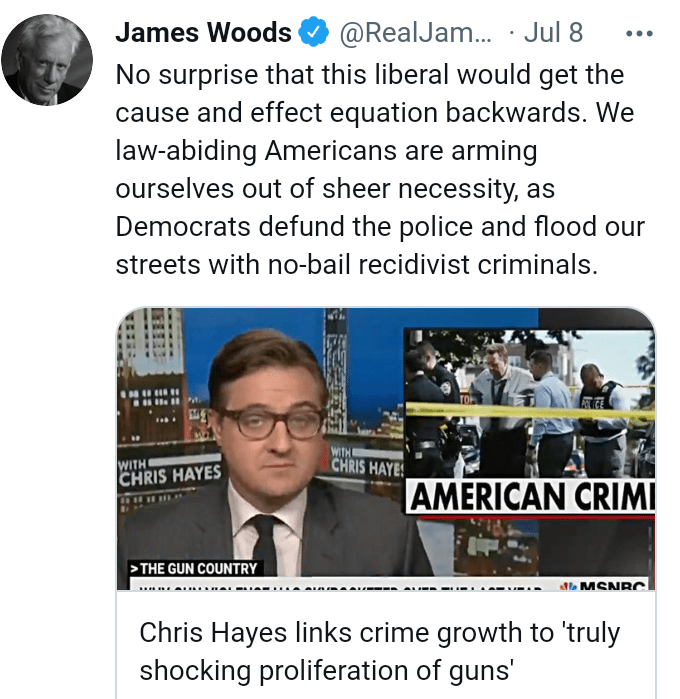Image resolution: width=680 pixels, height=699 pixels.
Task: Open James Woods' profile picture
Action: pyautogui.click(x=47, y=60)
